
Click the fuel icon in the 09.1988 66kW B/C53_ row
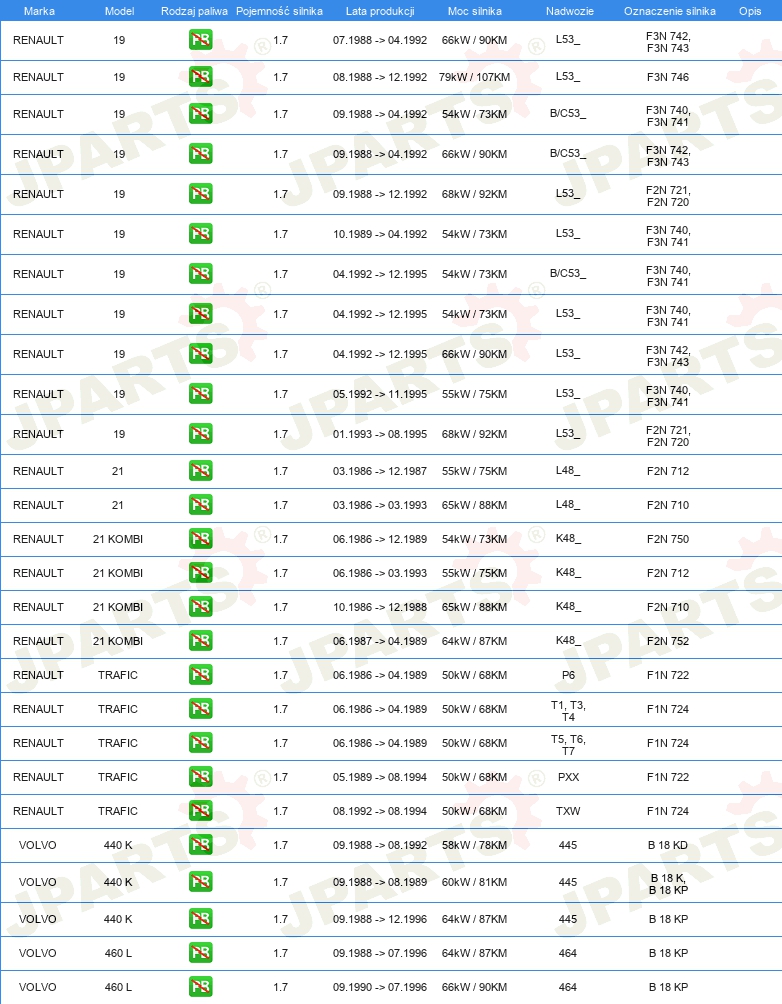pyautogui.click(x=200, y=154)
